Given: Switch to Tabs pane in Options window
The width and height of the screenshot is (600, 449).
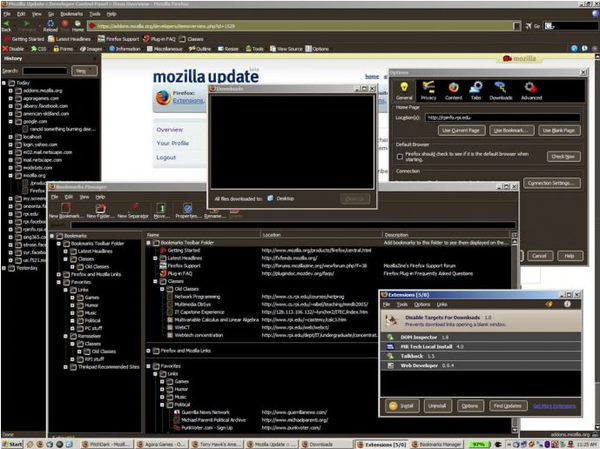Looking at the screenshot, I should coord(476,91).
